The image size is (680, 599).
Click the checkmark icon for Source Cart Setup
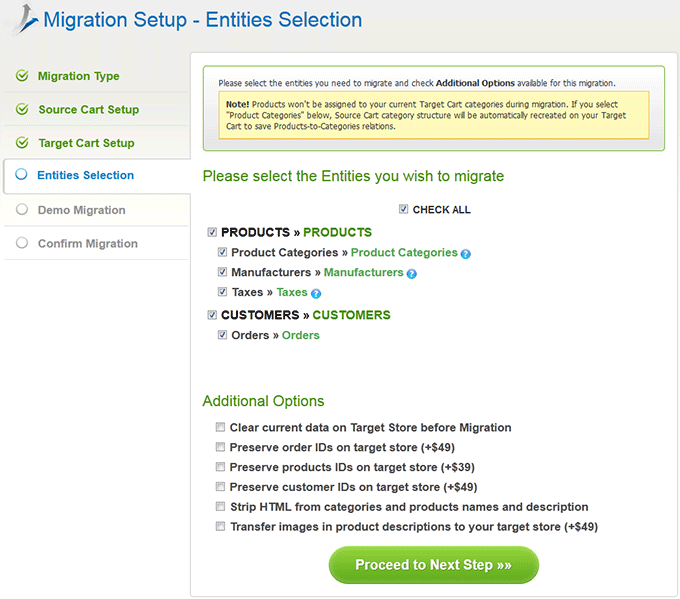click(x=22, y=109)
